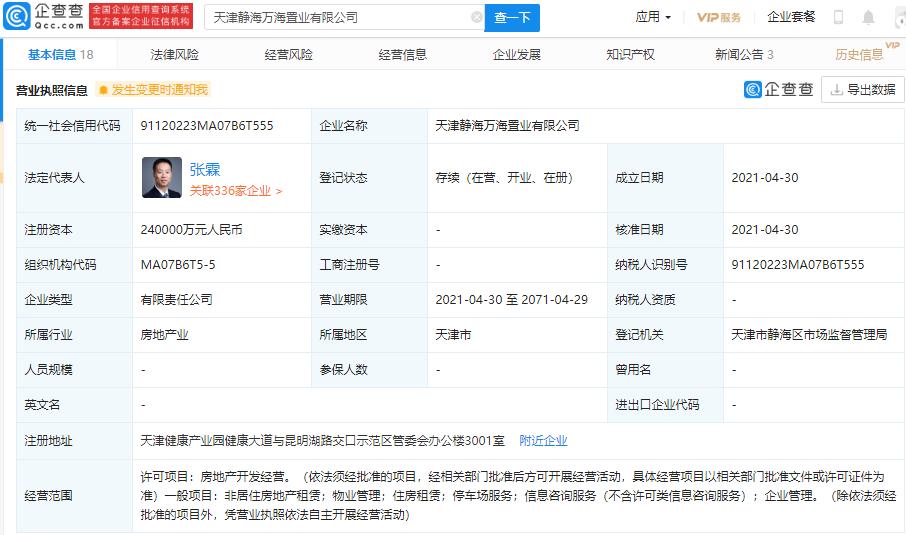
Task: Click the search field containing 天津静海万海置业有限公司
Action: [344, 17]
